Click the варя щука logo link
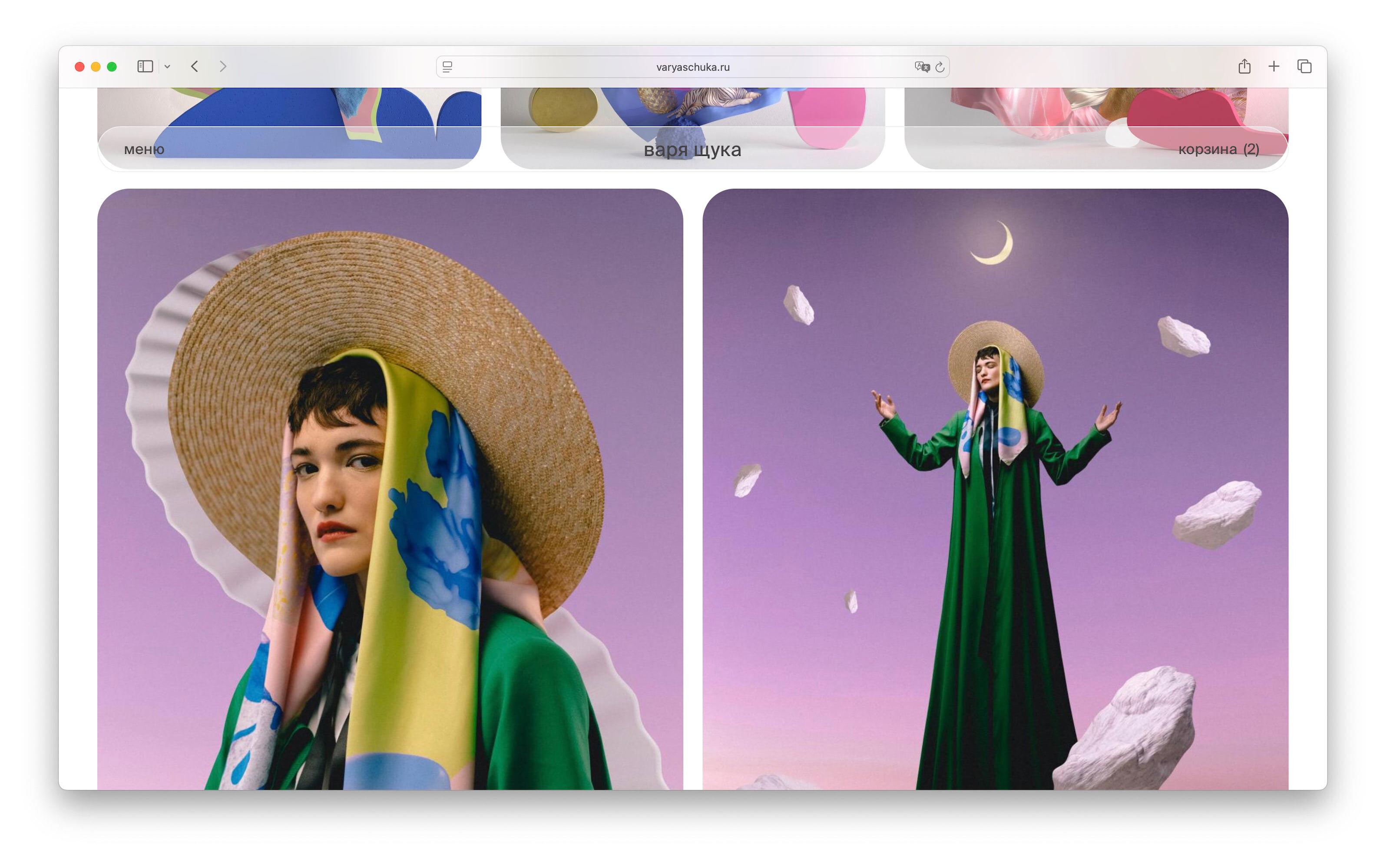 pyautogui.click(x=692, y=150)
